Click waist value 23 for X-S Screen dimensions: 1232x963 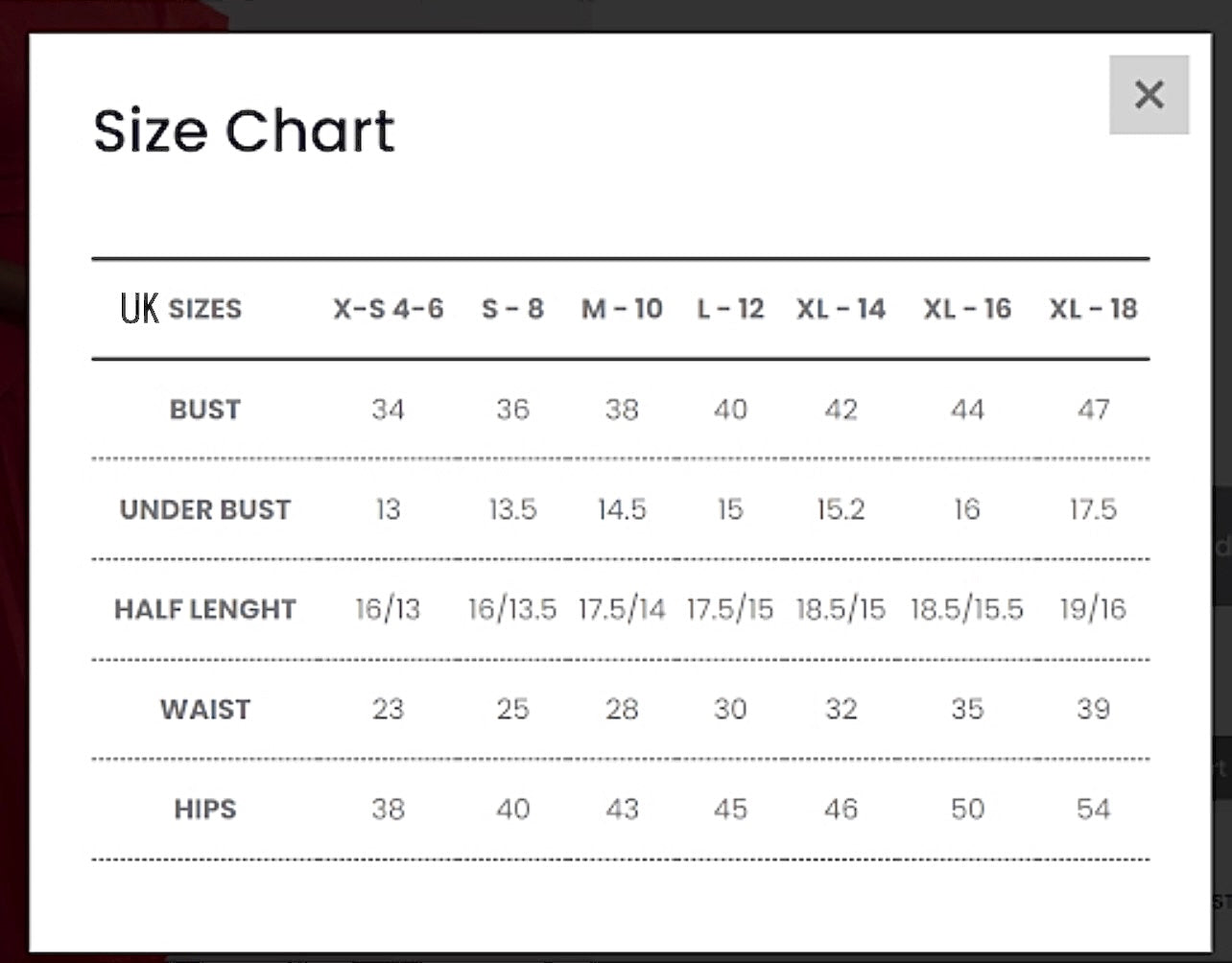[388, 709]
